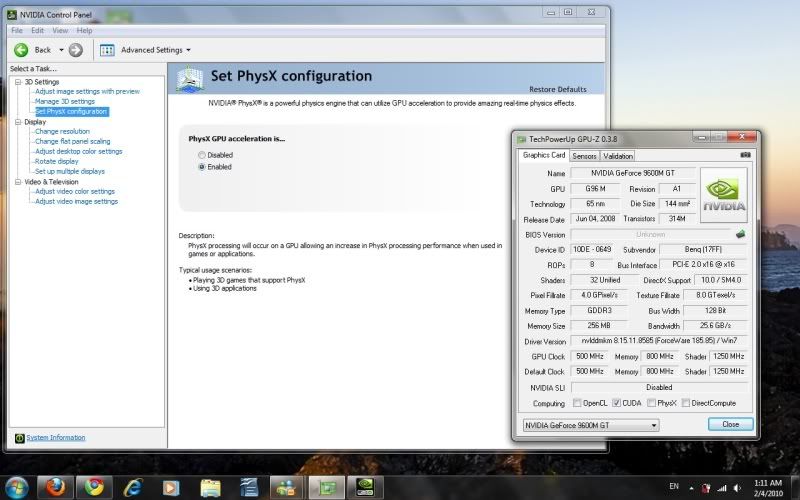Click the Driver Version field
The image size is (800, 500).
(x=659, y=341)
